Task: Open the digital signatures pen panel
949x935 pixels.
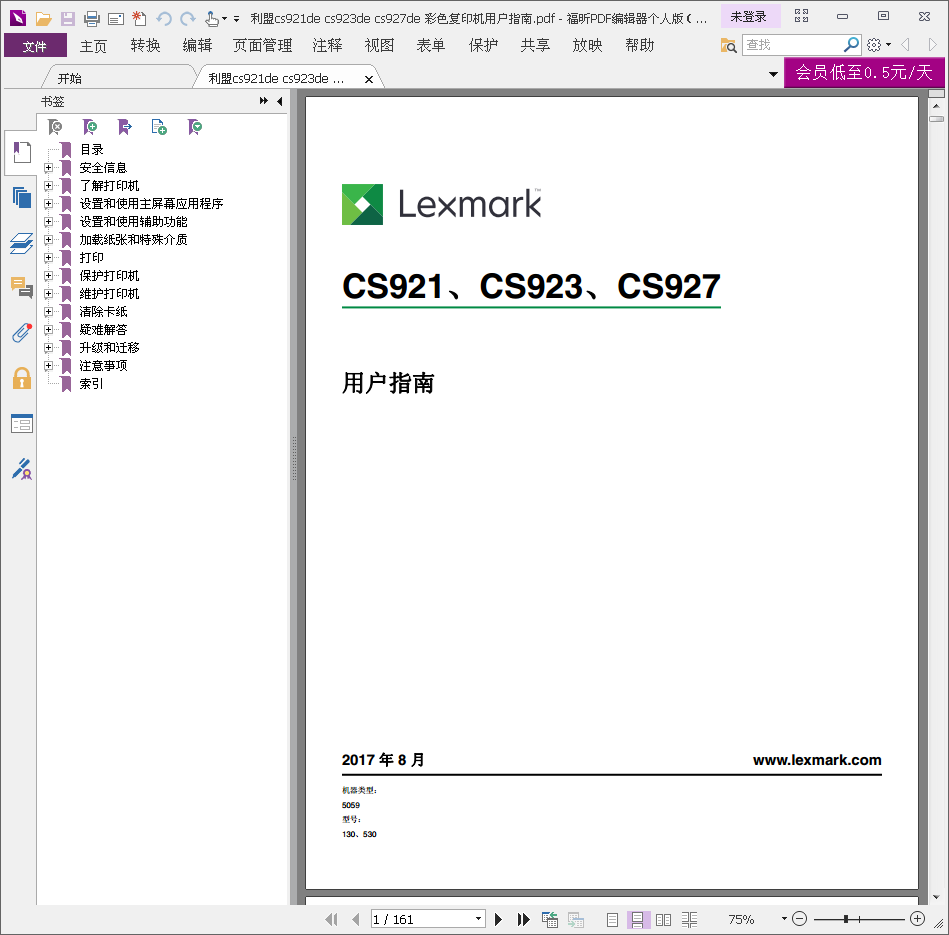Action: [x=22, y=469]
